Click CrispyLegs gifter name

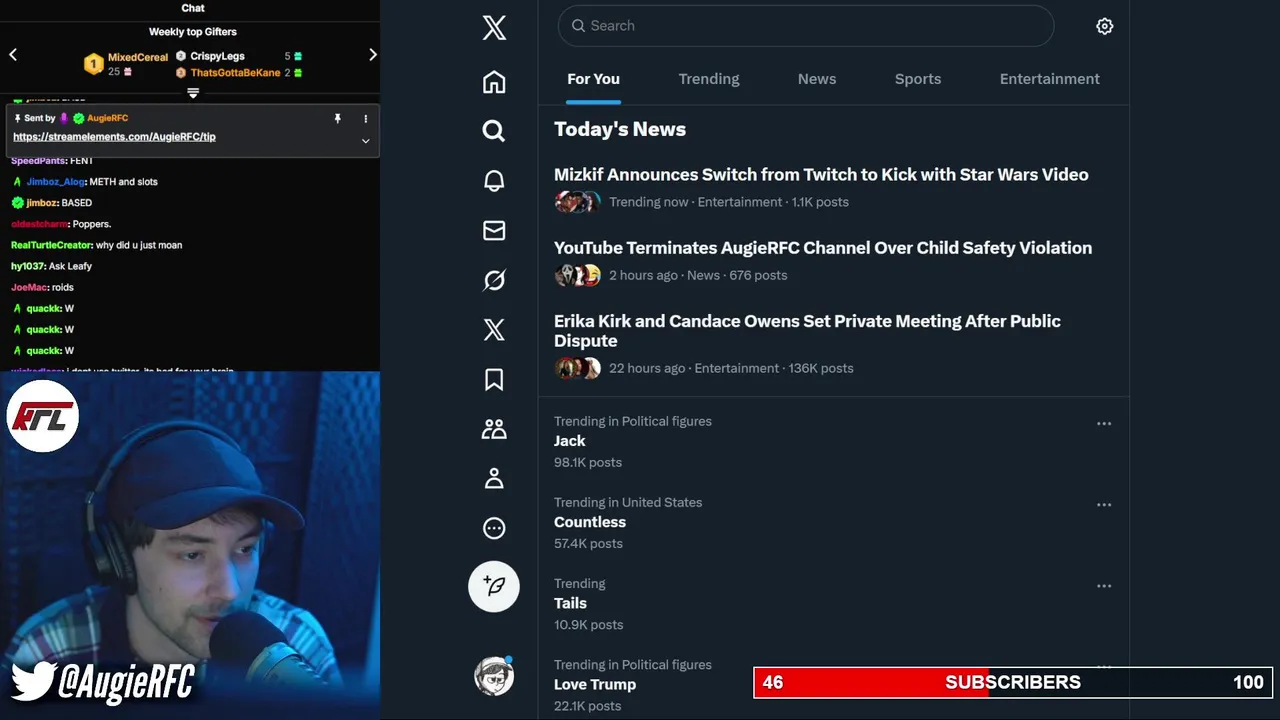pos(217,56)
